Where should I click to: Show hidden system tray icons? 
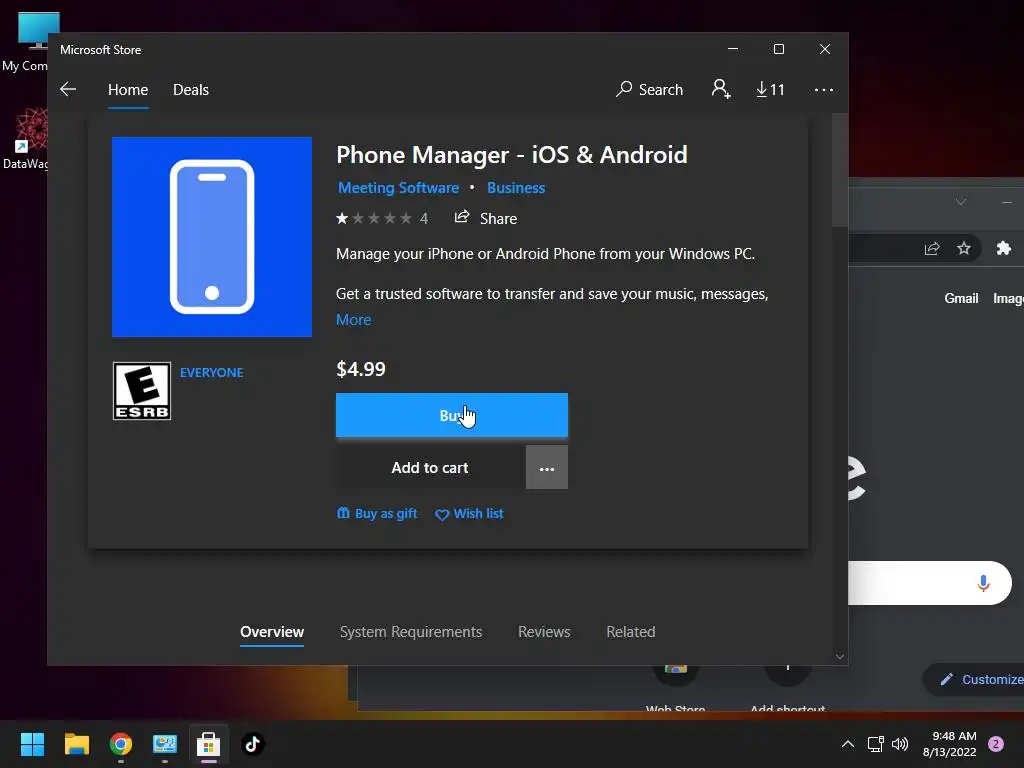(x=848, y=744)
